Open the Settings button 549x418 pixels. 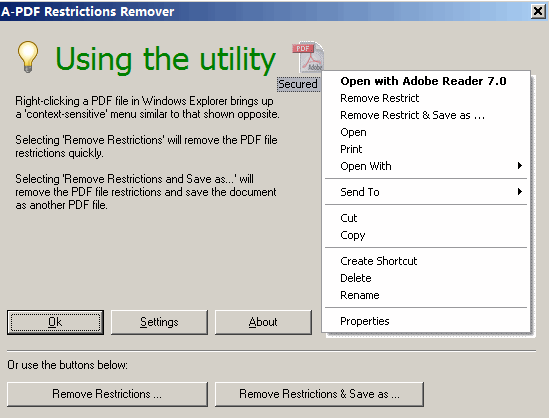coord(159,322)
